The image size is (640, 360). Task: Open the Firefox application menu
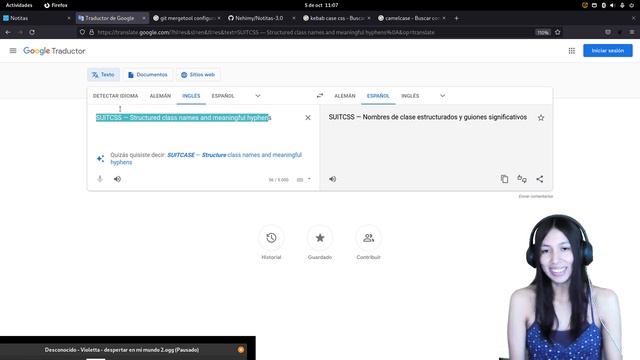pyautogui.click(x=631, y=32)
